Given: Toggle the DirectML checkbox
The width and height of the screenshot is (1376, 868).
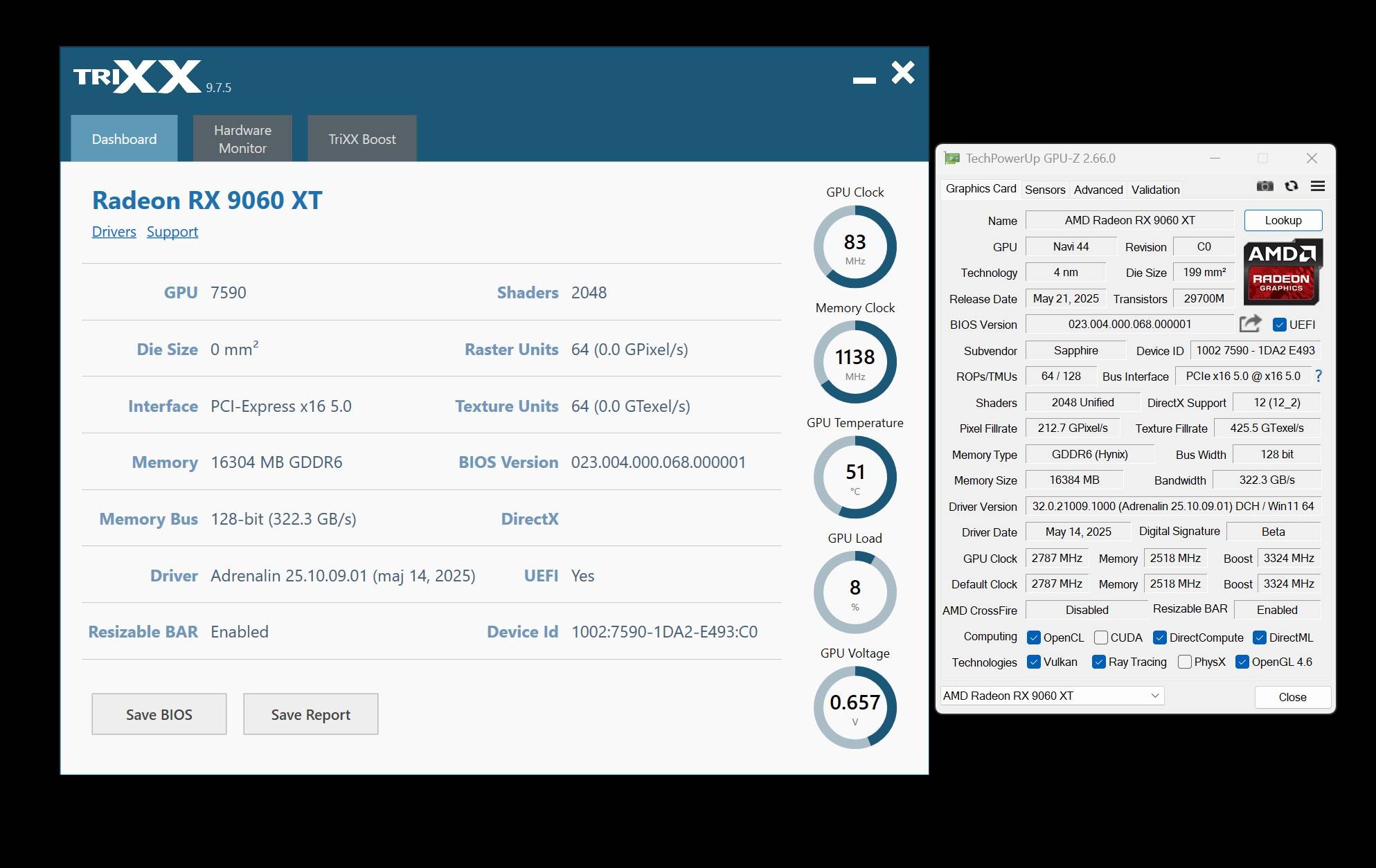Looking at the screenshot, I should pos(1260,638).
